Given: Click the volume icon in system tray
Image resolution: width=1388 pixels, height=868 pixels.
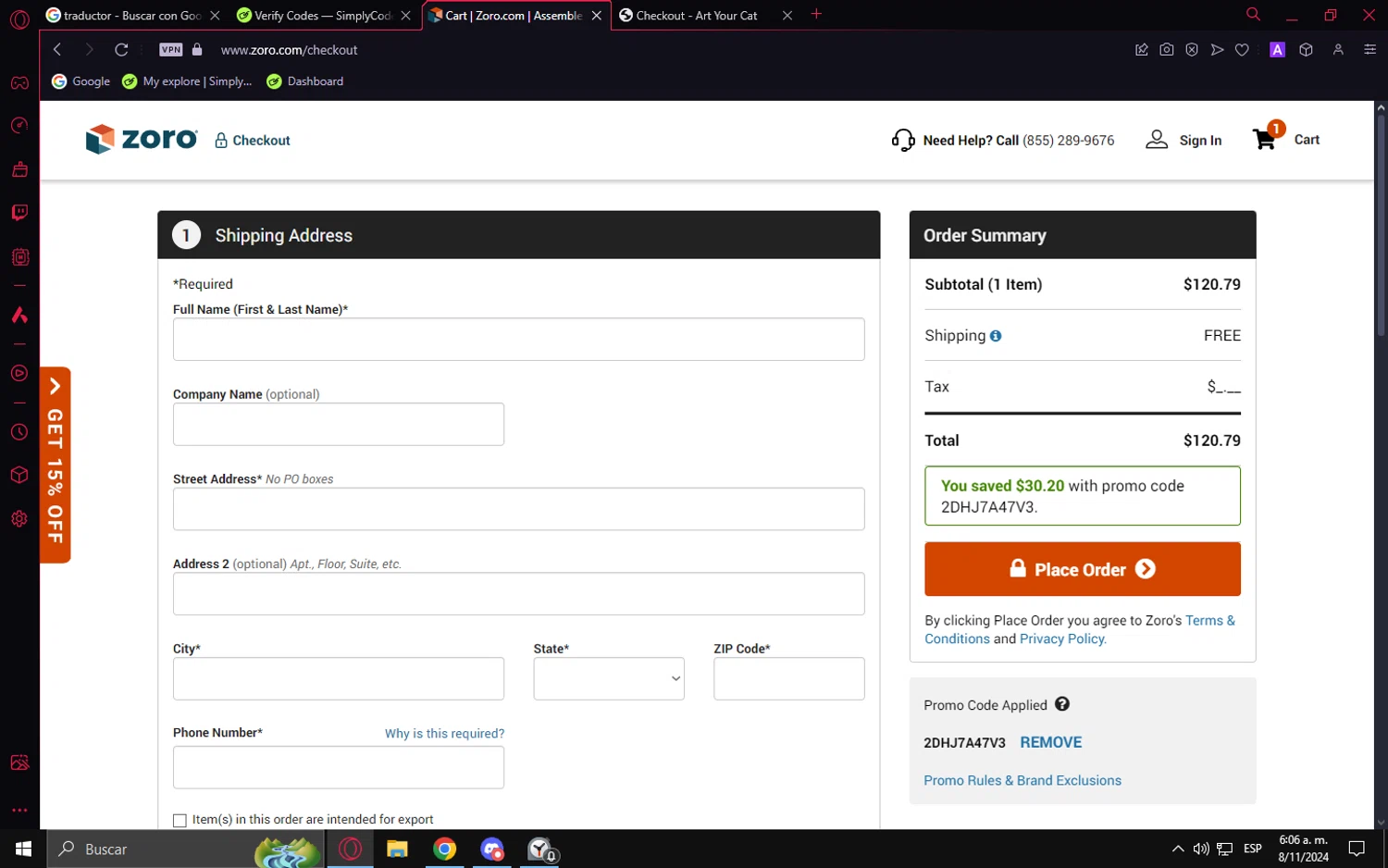Looking at the screenshot, I should point(1201,849).
